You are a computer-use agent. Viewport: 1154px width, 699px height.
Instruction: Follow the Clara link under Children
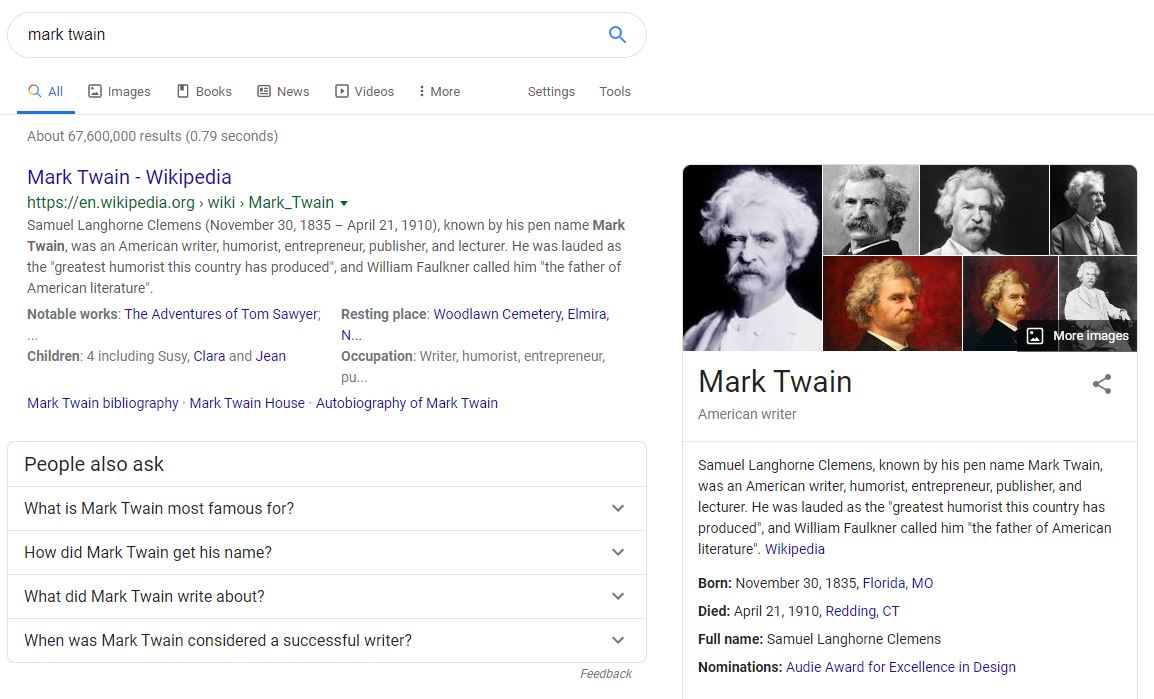coord(209,356)
